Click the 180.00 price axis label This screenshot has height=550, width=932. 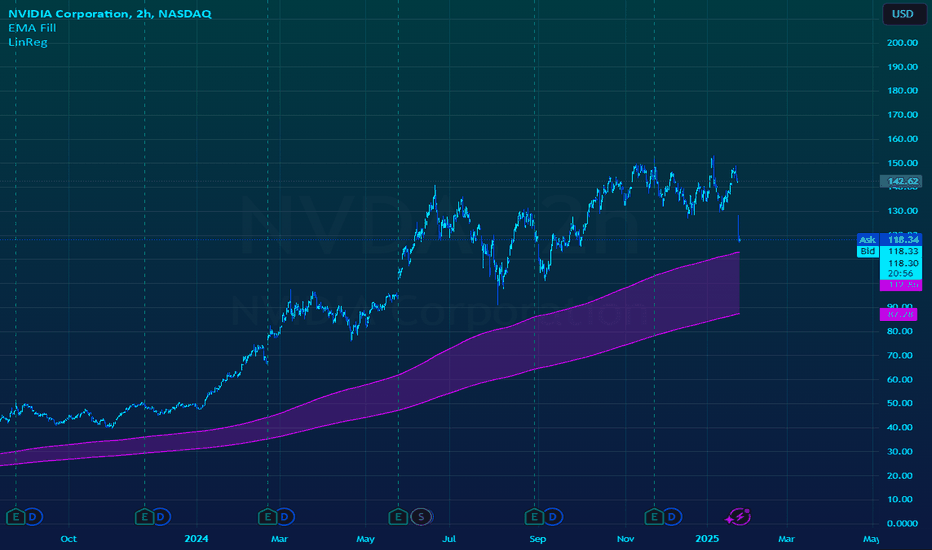click(902, 90)
